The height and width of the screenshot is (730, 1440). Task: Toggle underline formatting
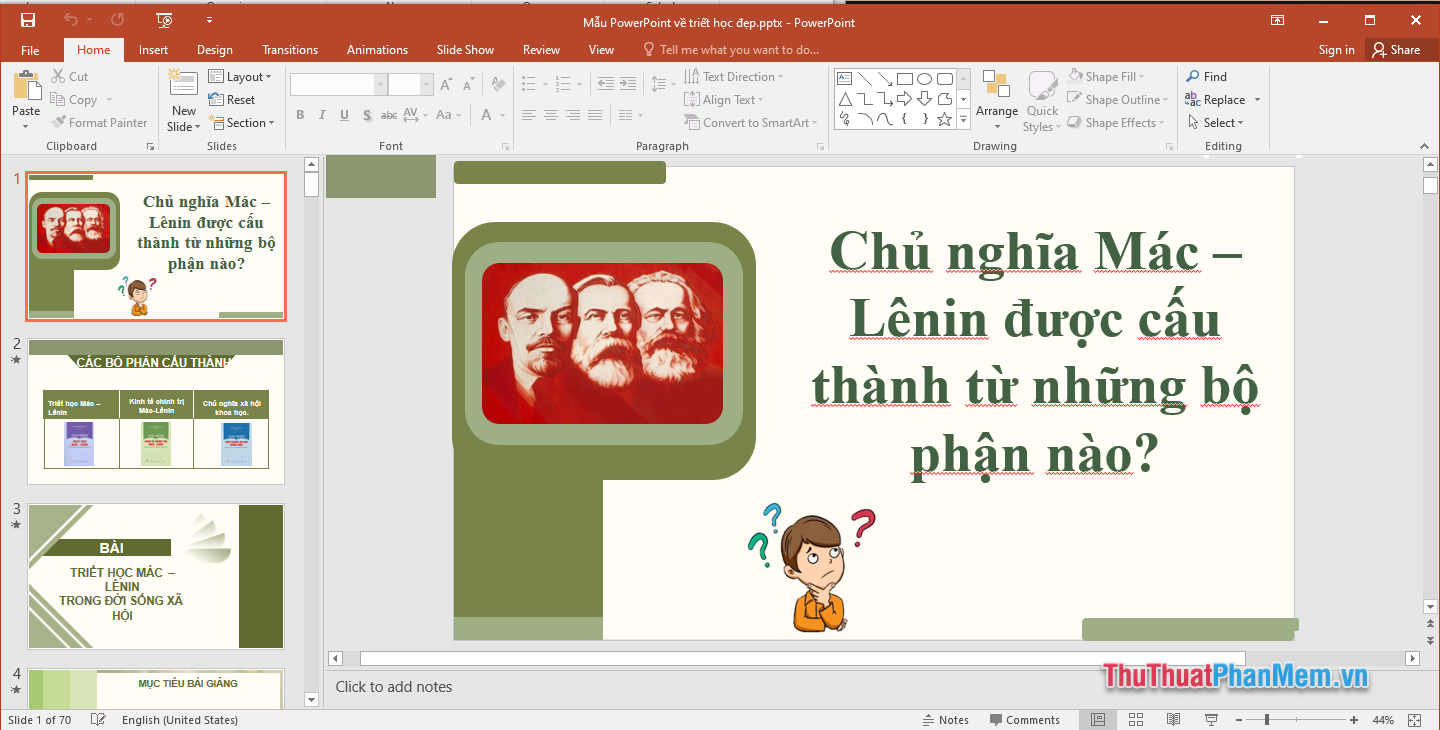[342, 115]
